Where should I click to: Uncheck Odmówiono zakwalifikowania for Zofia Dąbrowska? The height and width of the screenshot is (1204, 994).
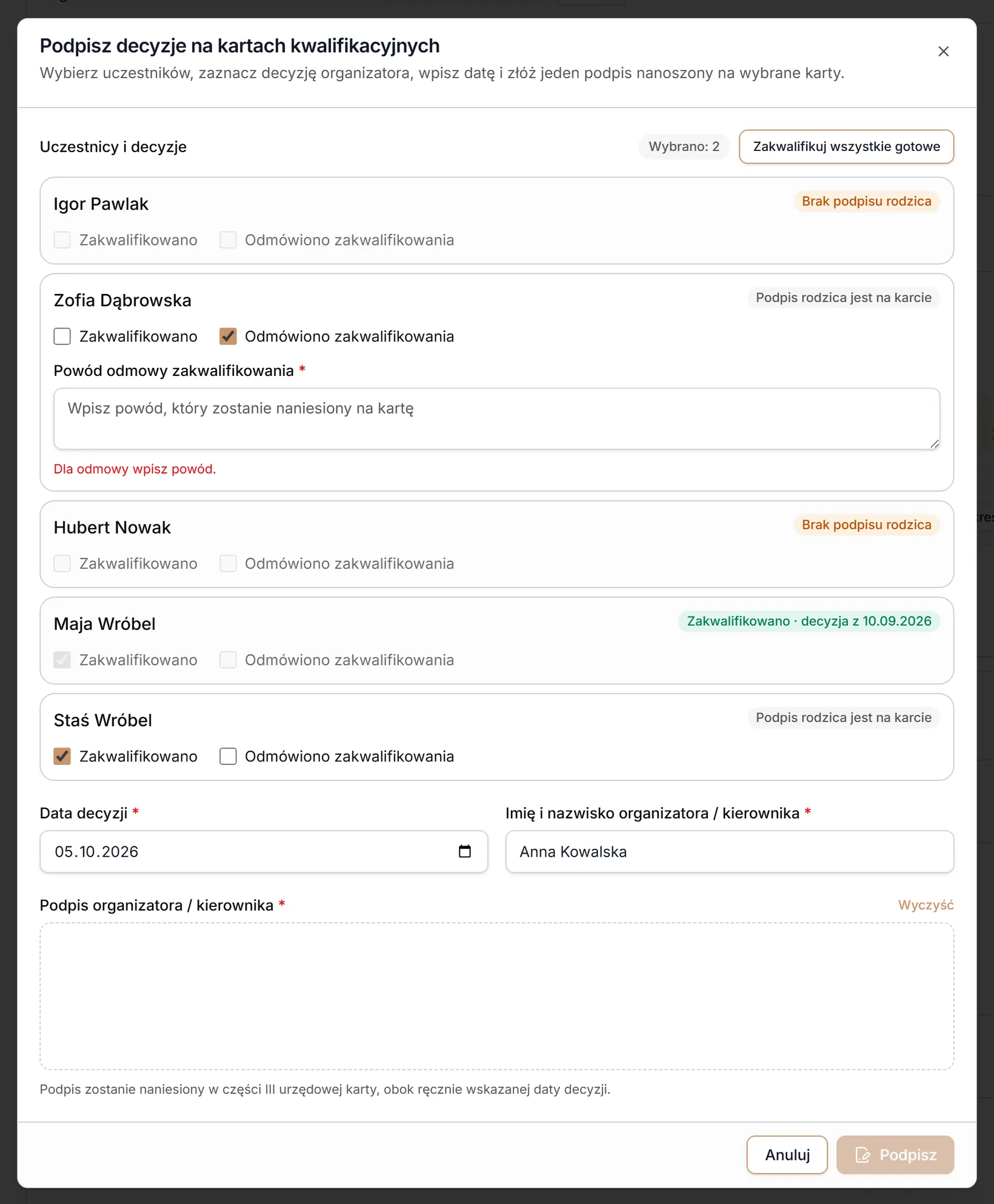(228, 336)
